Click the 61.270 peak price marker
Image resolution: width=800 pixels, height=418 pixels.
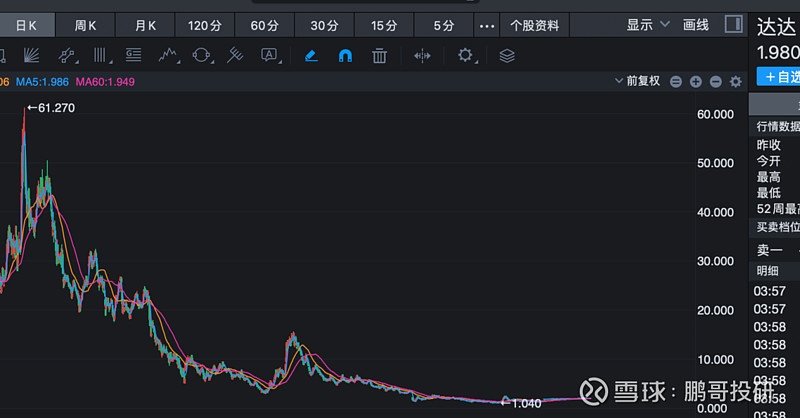(x=51, y=108)
